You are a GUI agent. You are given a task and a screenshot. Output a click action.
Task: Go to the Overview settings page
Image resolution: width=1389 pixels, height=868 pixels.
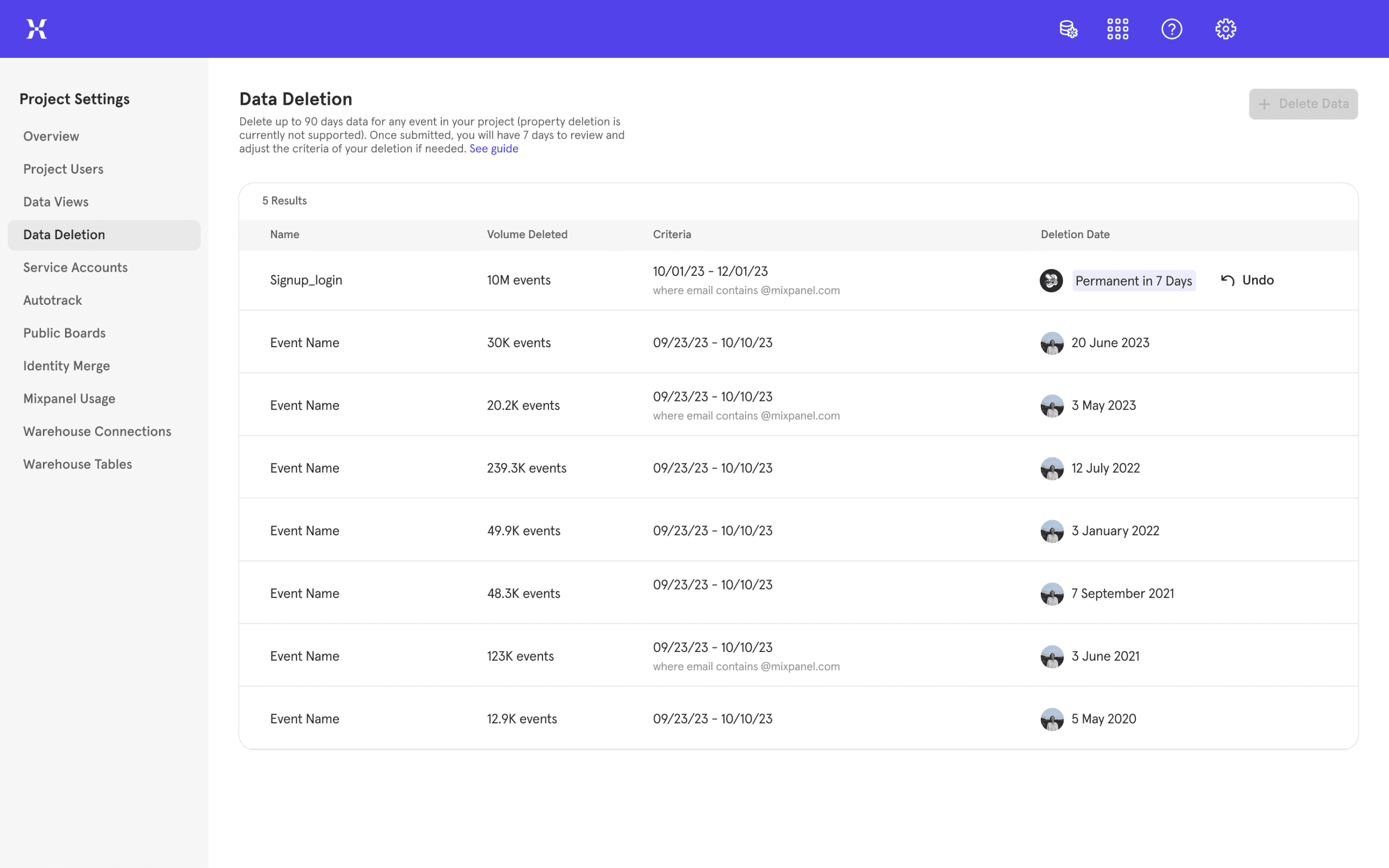click(x=51, y=136)
